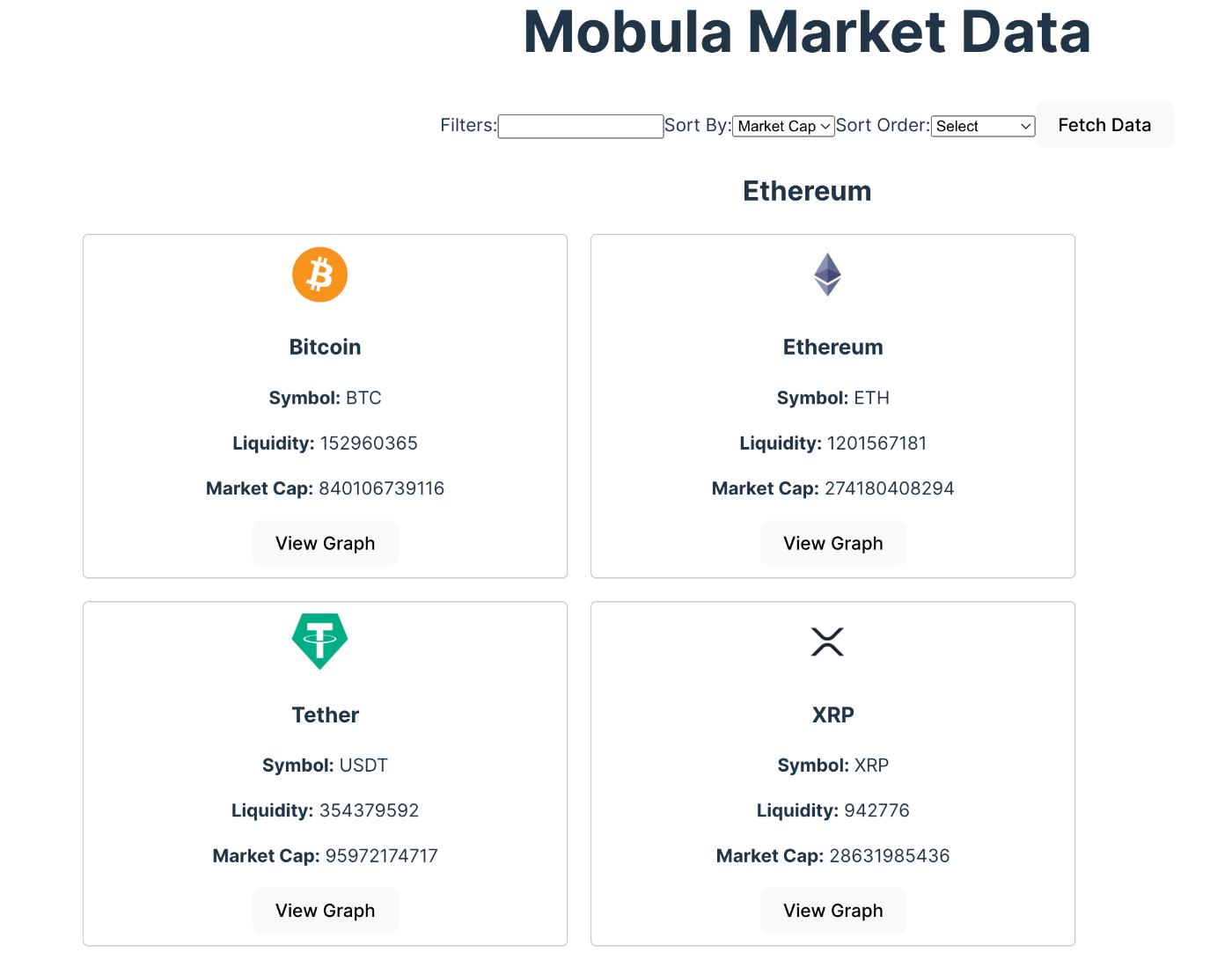Image resolution: width=1232 pixels, height=960 pixels.
Task: Open the Sort Order dropdown
Action: click(982, 126)
